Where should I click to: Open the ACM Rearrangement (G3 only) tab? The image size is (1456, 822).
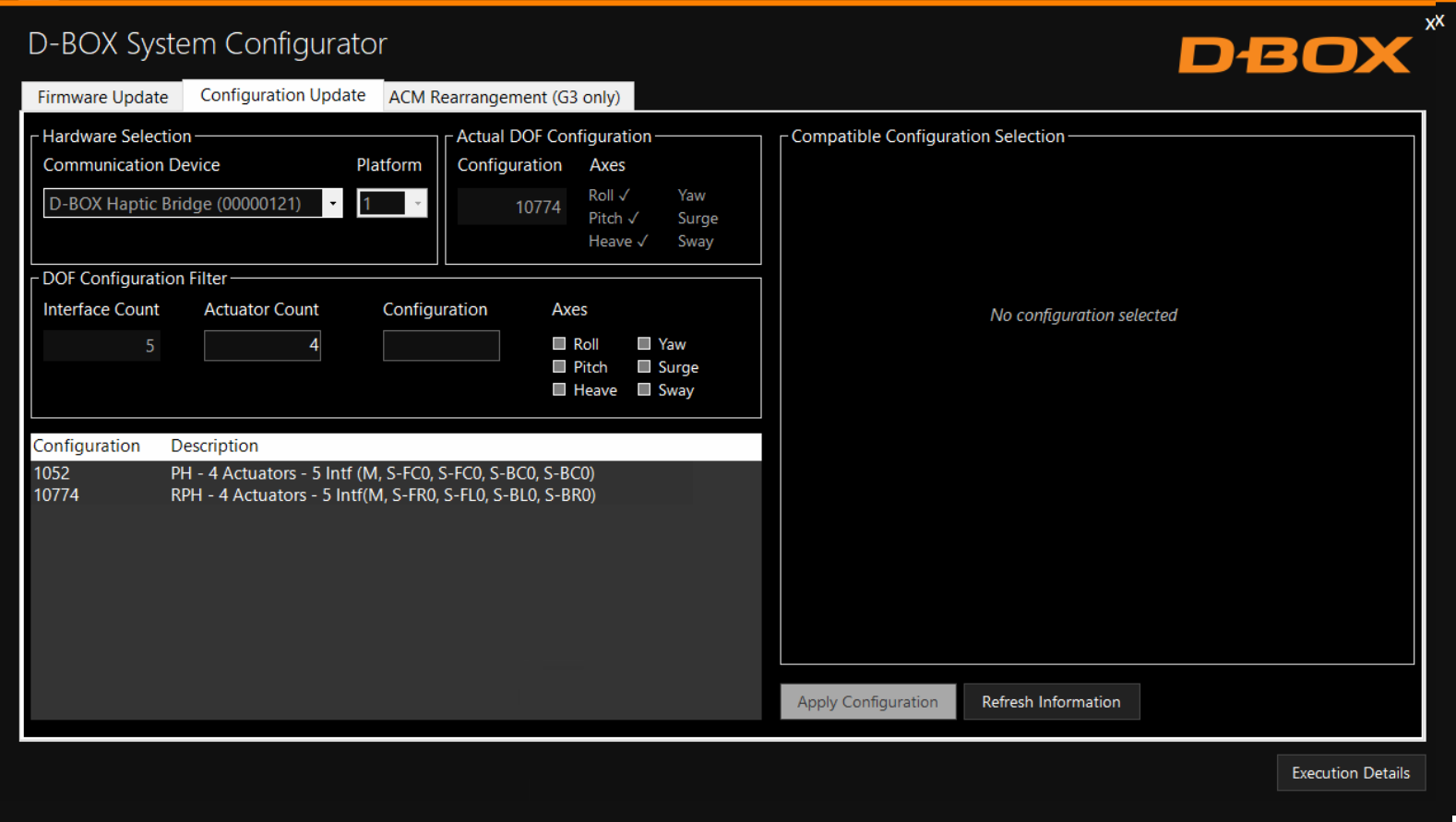(x=504, y=97)
